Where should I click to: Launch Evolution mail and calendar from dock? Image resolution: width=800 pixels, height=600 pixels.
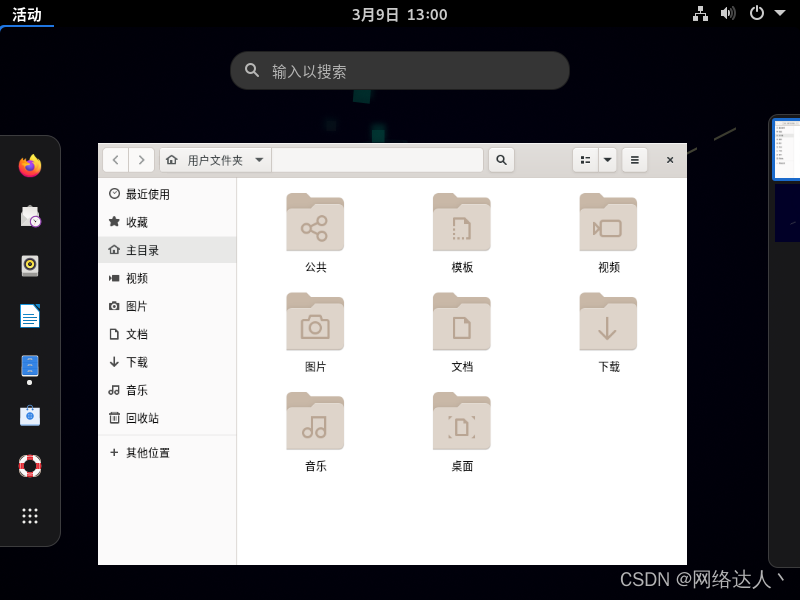pos(30,216)
